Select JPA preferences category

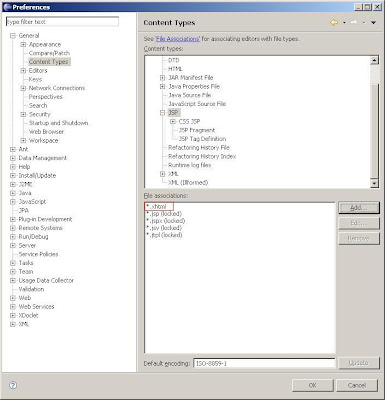(24, 210)
